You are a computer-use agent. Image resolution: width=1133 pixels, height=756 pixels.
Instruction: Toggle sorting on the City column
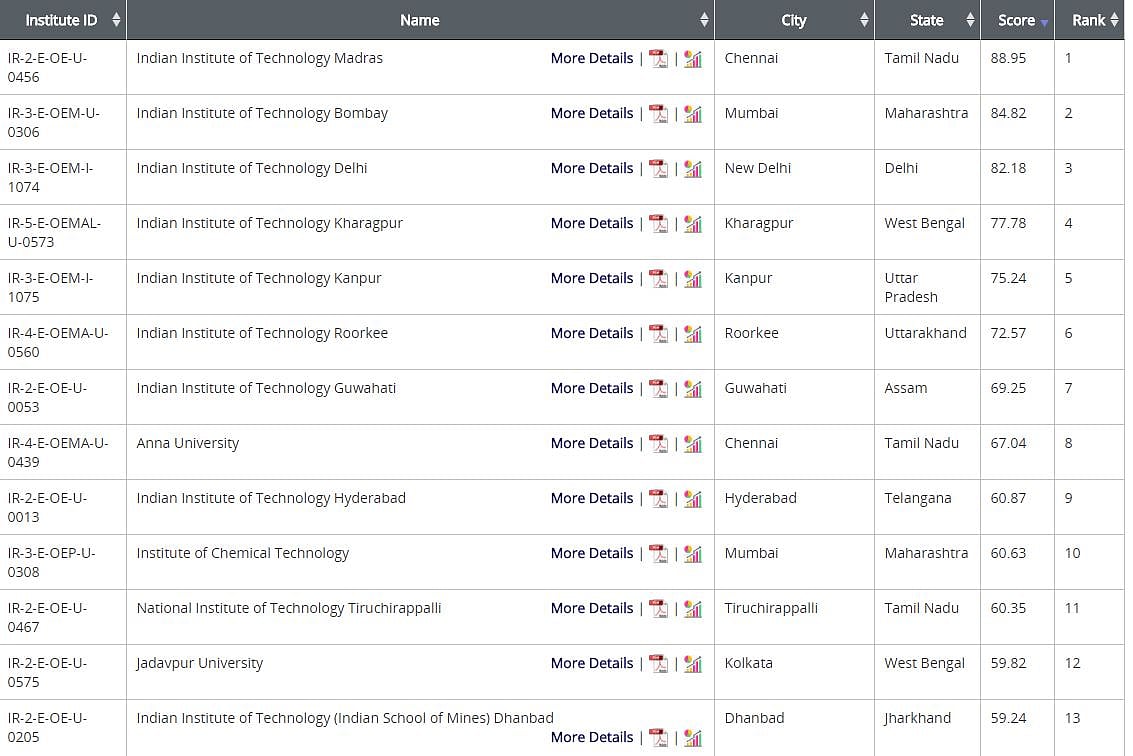click(x=861, y=19)
